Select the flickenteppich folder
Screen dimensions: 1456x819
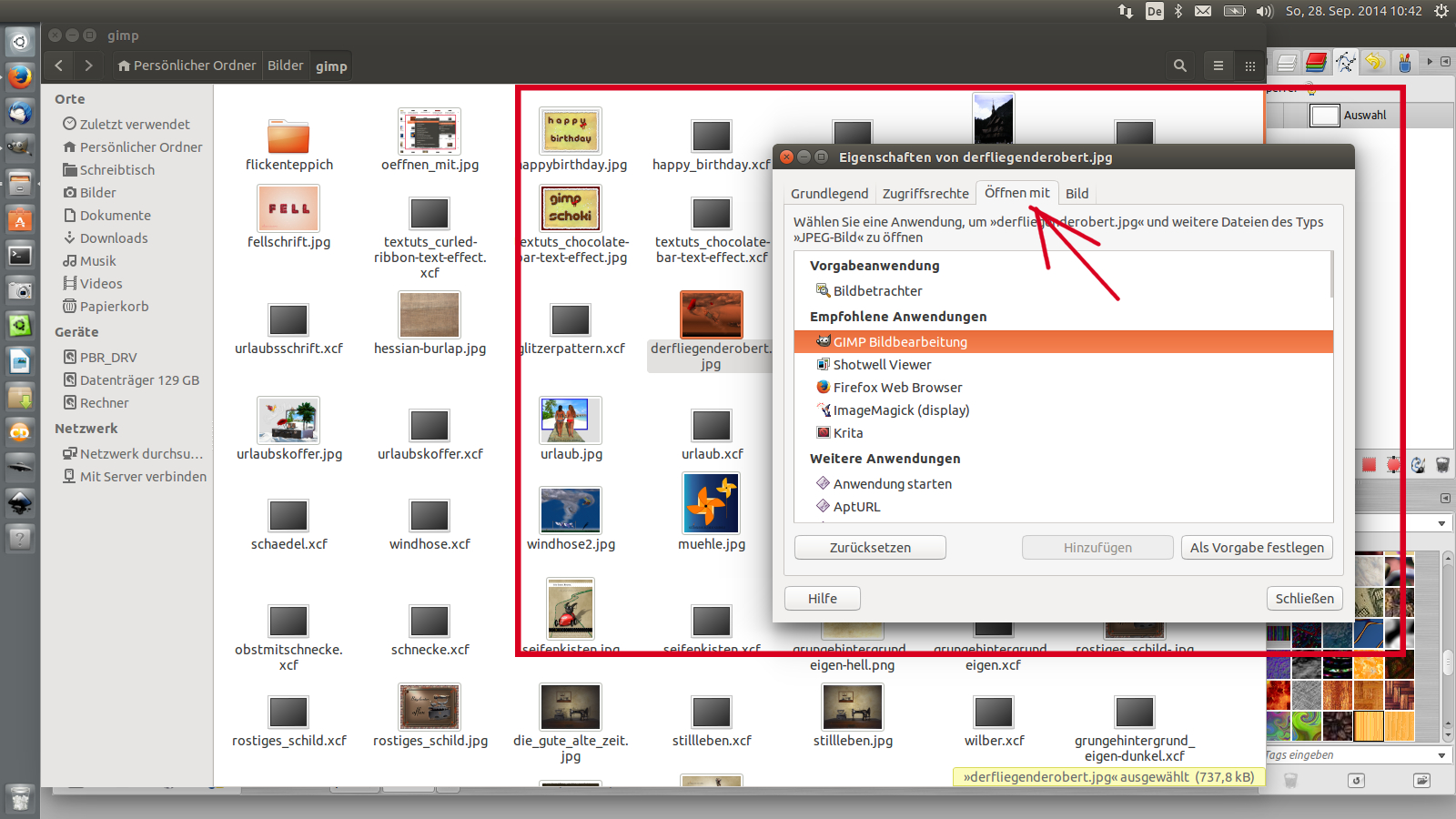(x=288, y=136)
